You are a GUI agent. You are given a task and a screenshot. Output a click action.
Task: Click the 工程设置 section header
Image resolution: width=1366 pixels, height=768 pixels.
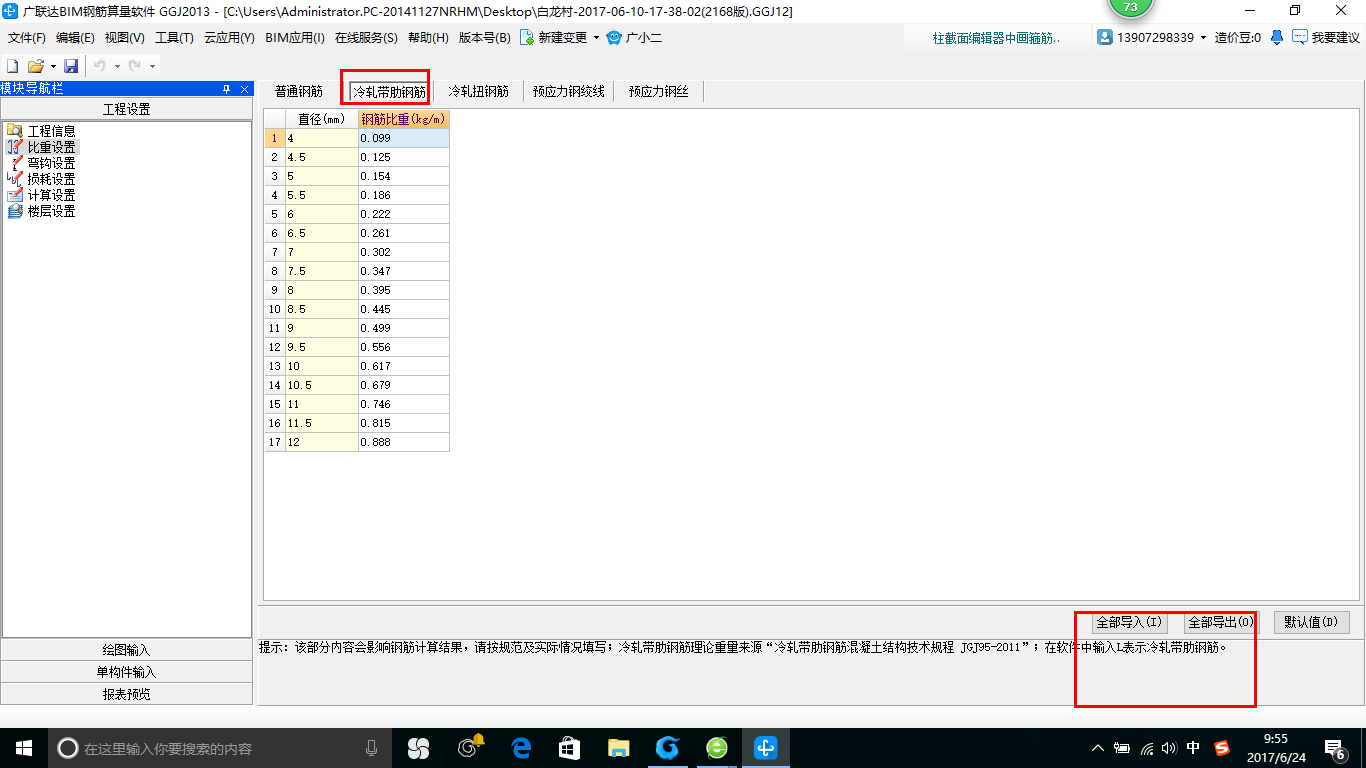[126, 109]
